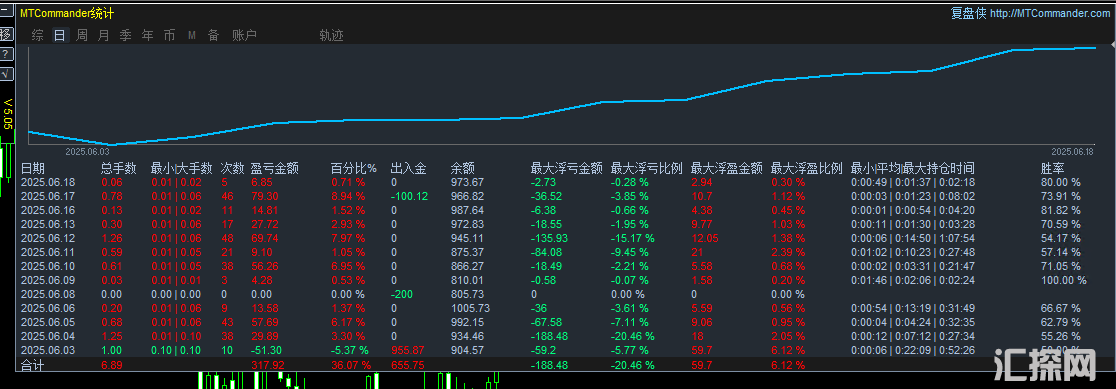The height and width of the screenshot is (389, 1116).
Task: Click the -200 withdrawal cell
Action: [402, 294]
